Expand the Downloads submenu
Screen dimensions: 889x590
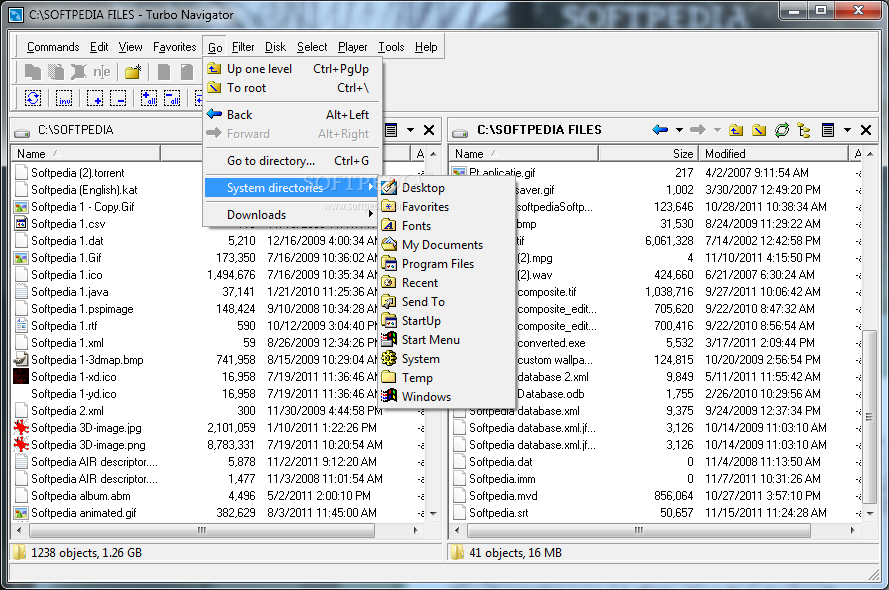tap(293, 215)
